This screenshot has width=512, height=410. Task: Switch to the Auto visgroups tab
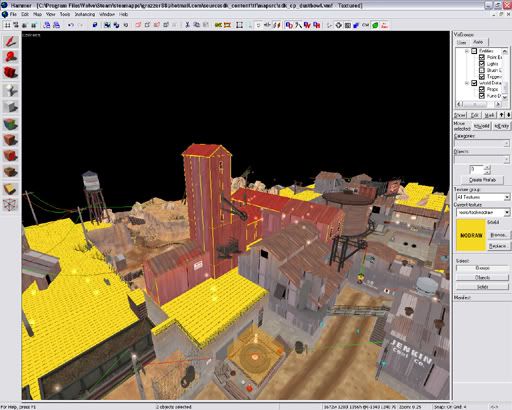click(x=478, y=42)
